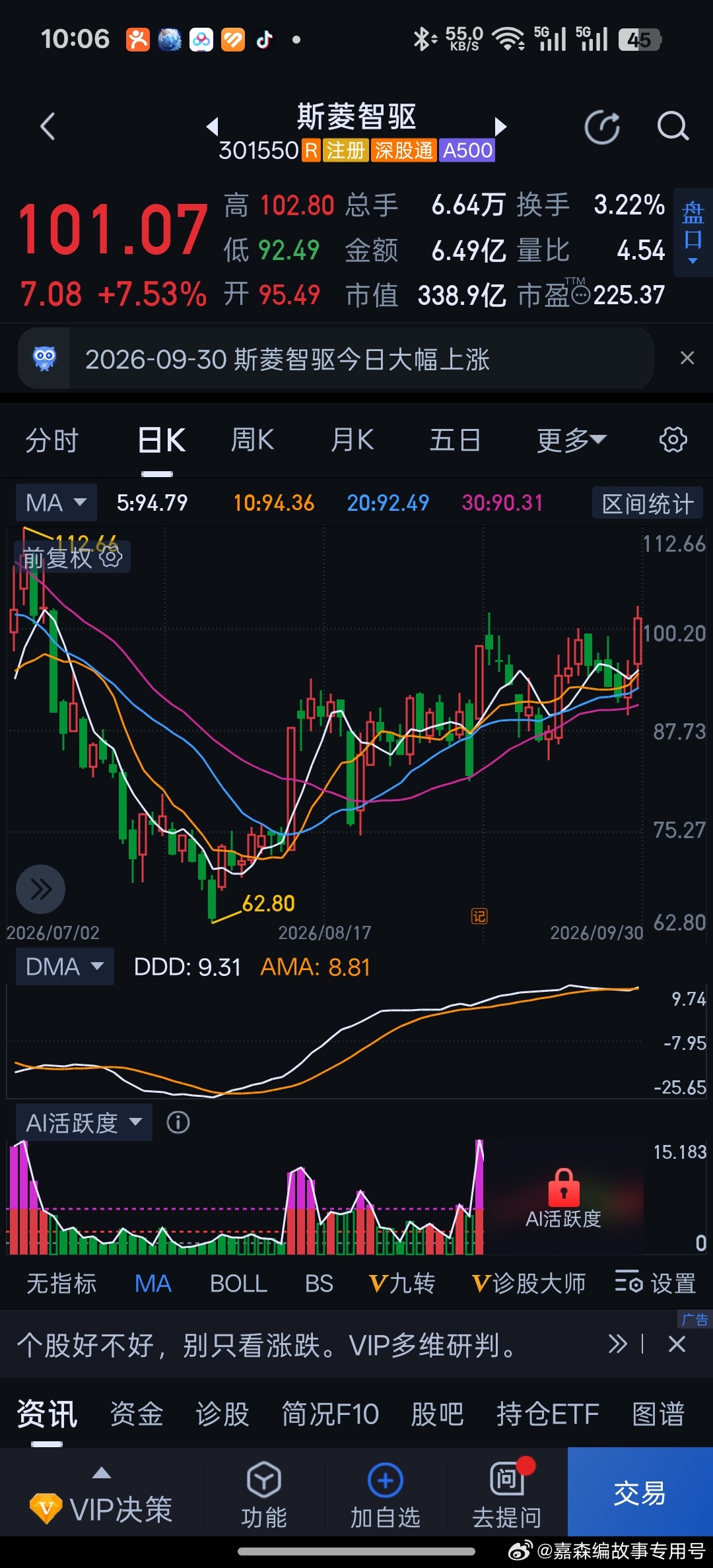The width and height of the screenshot is (713, 1568).
Task: Tap the 30:90.31 MA value
Action: coord(502,503)
